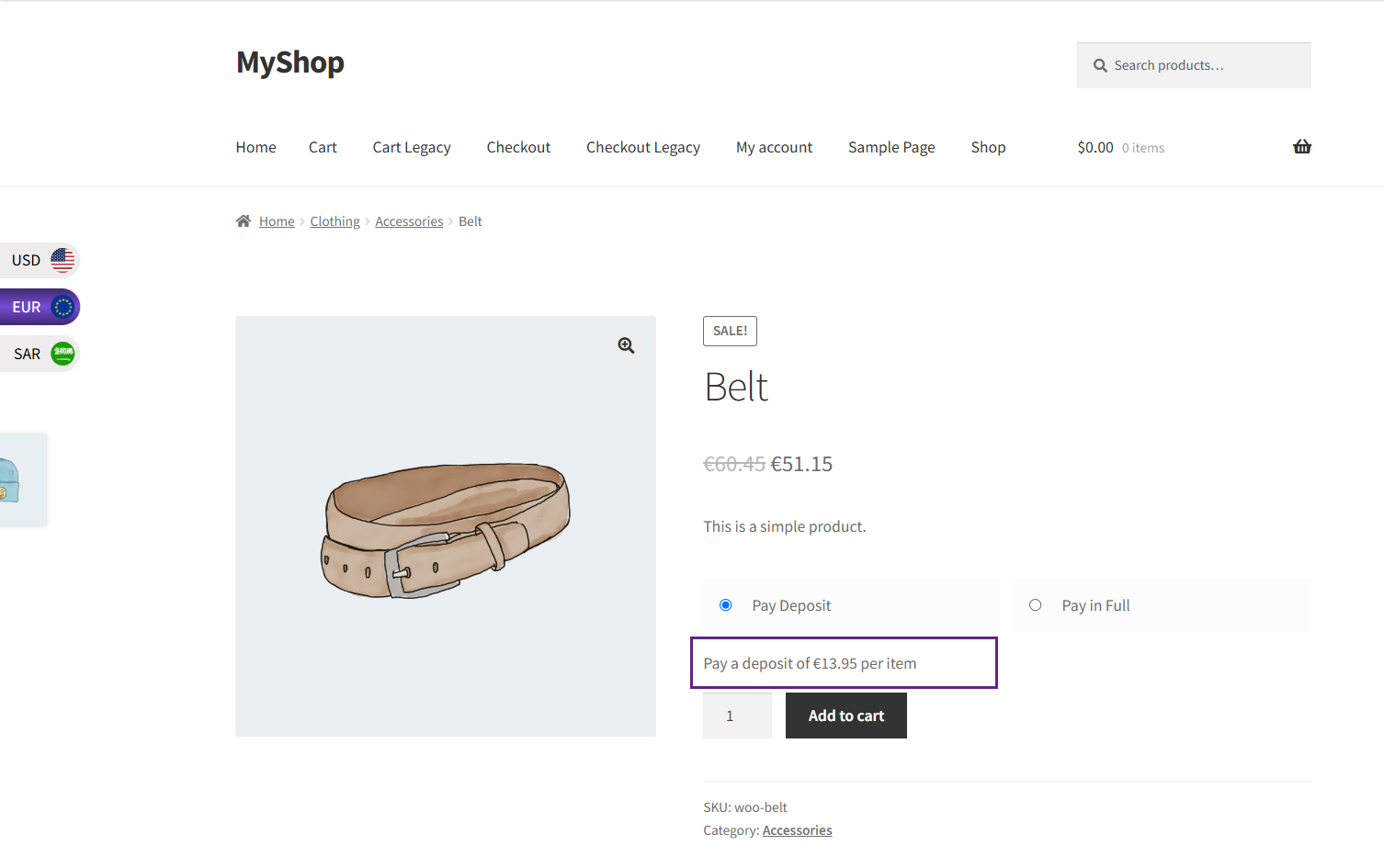Viewport: 1384px width, 868px height.
Task: Click the home icon in breadcrumb
Action: pos(244,221)
